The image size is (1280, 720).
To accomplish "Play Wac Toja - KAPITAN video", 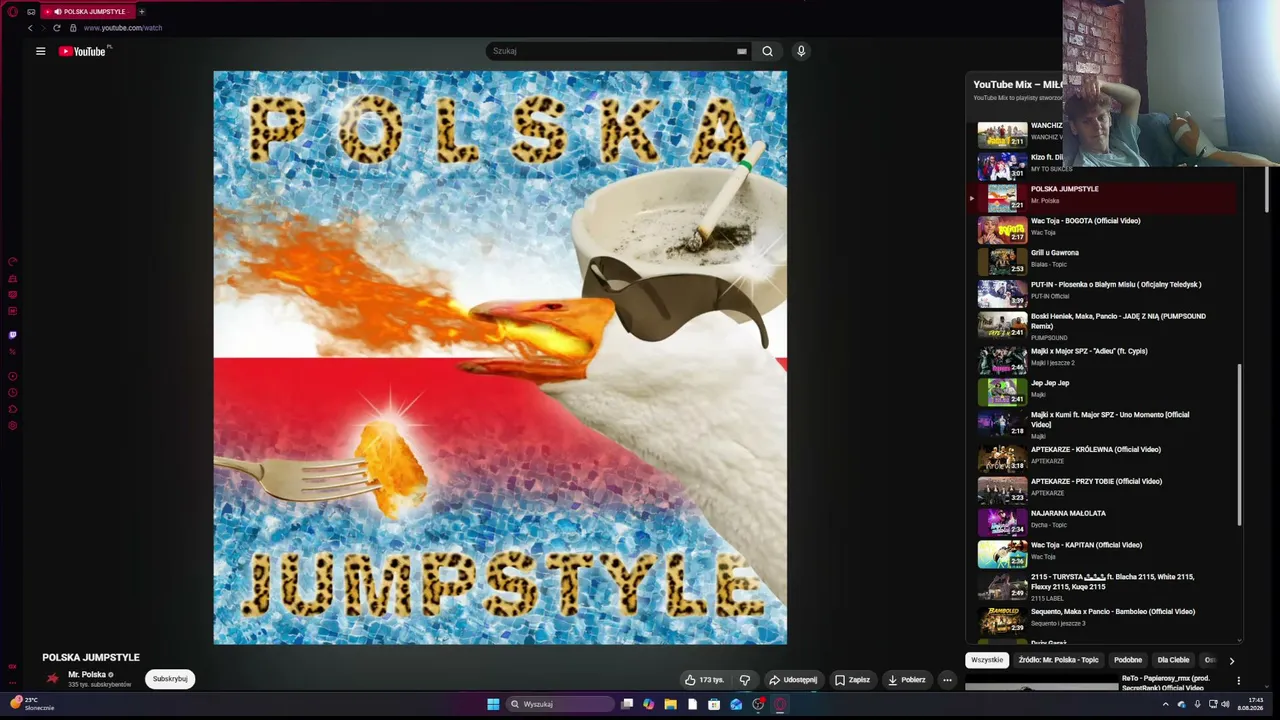I will [x=1104, y=554].
